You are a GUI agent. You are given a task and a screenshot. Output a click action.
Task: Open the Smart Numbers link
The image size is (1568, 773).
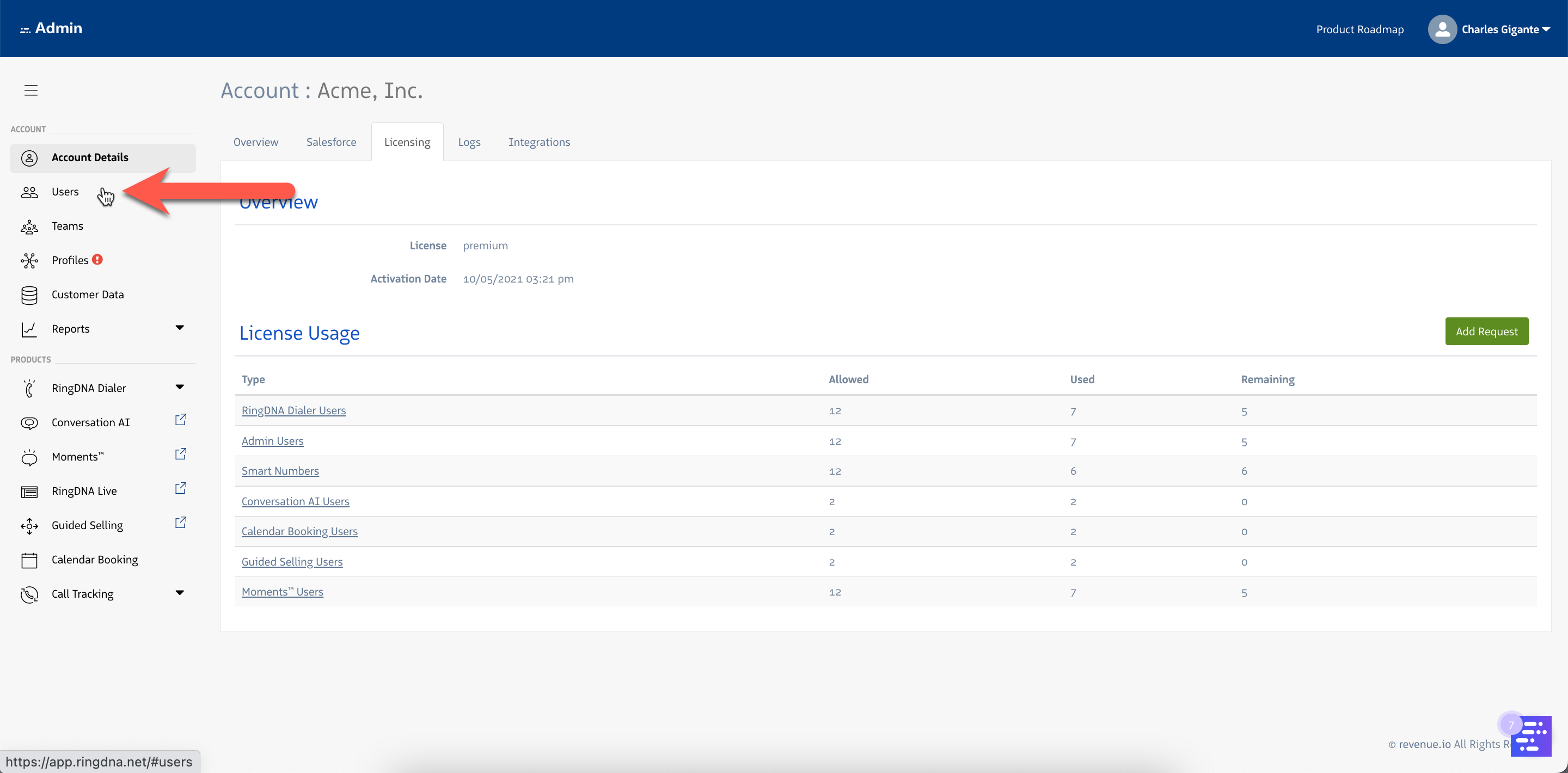point(280,470)
